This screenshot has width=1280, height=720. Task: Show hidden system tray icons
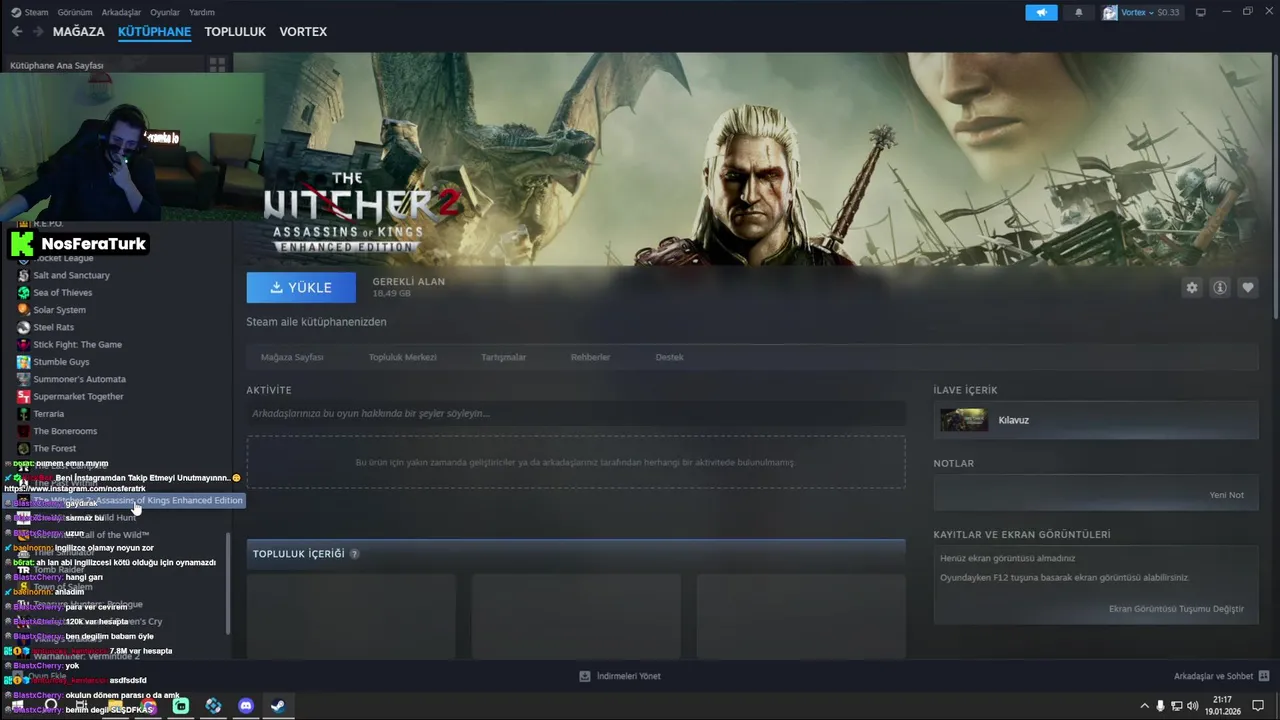1144,706
